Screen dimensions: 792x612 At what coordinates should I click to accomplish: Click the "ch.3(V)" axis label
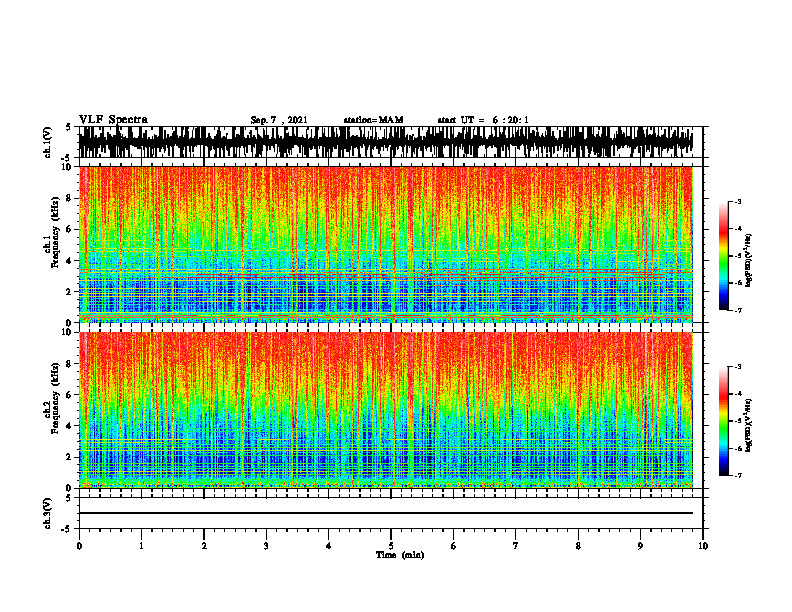pos(47,513)
